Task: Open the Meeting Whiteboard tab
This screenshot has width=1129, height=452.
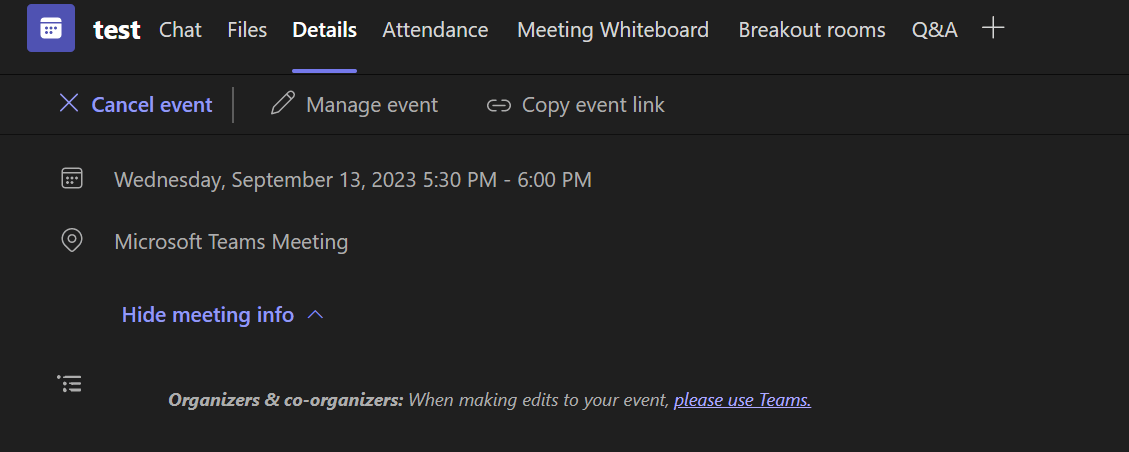Action: pyautogui.click(x=612, y=30)
